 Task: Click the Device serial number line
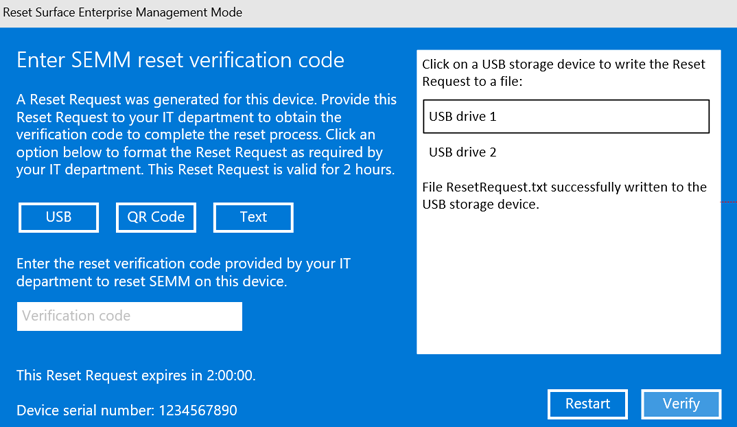127,410
